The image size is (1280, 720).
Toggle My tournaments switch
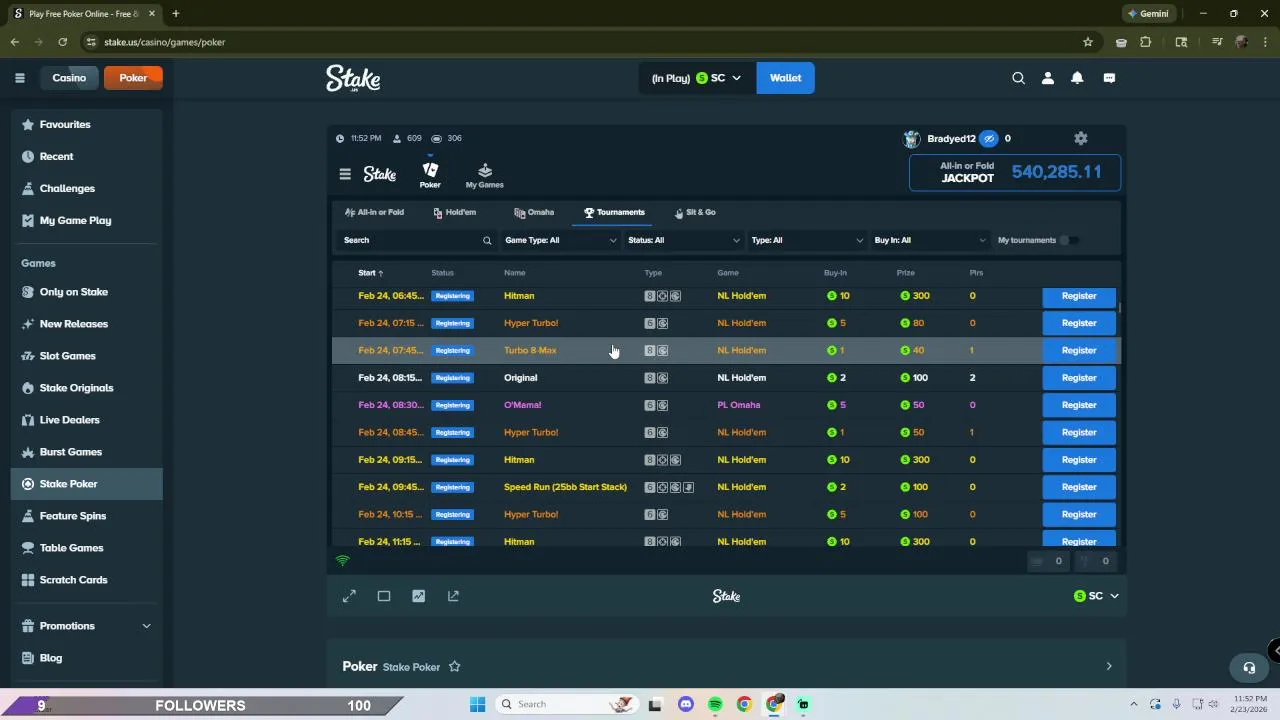click(1069, 240)
